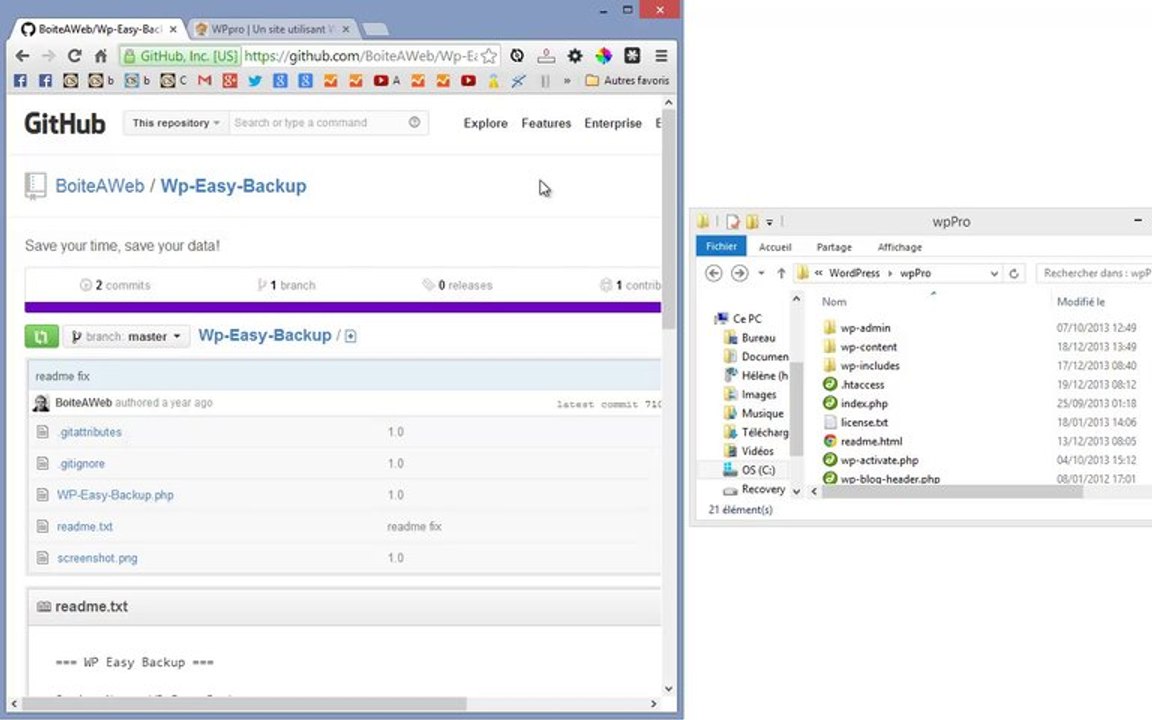The image size is (1152, 720).
Task: Click the Rechercher dans wpPro search field
Action: (x=1095, y=273)
